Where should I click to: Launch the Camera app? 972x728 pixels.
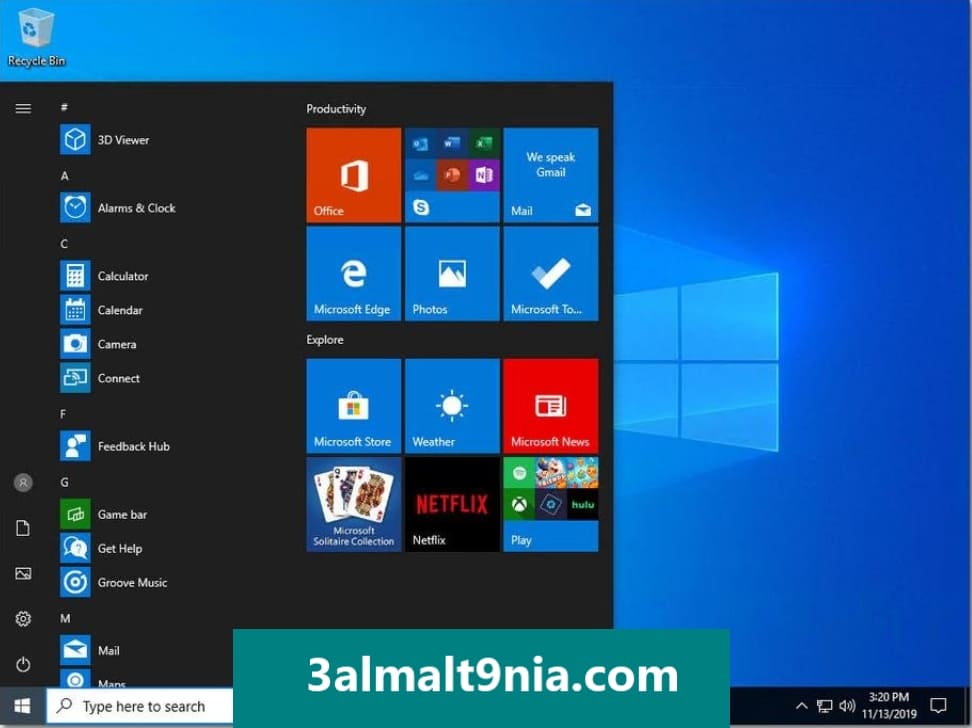99,344
